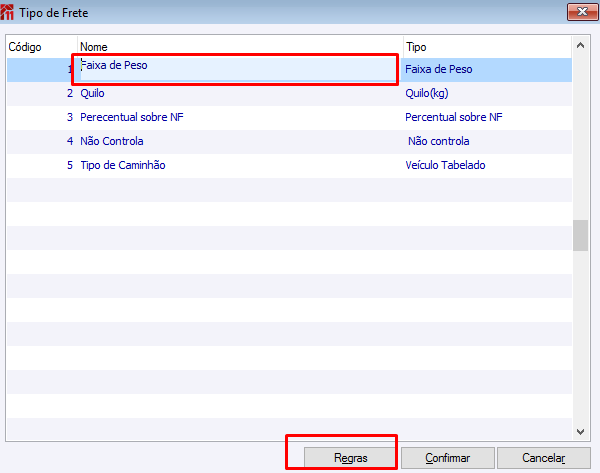The height and width of the screenshot is (473, 600).
Task: Select the Perecentual sobre NF name row
Action: [x=240, y=117]
